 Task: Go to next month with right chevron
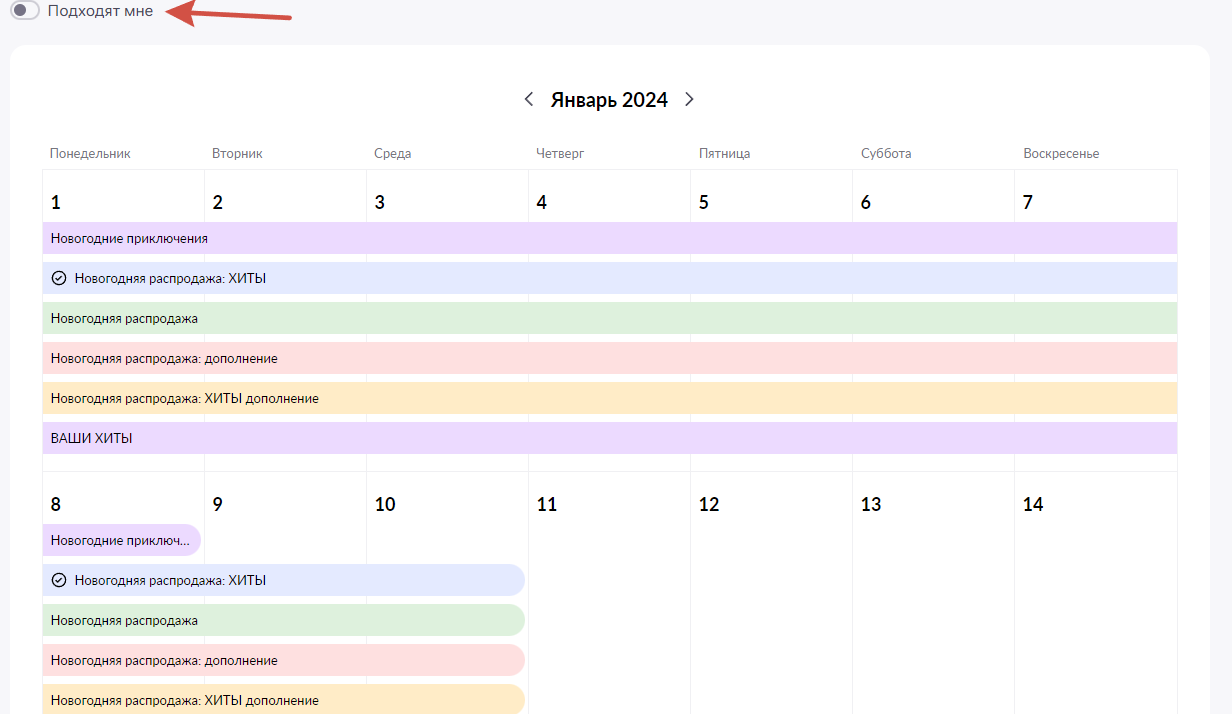pyautogui.click(x=689, y=99)
